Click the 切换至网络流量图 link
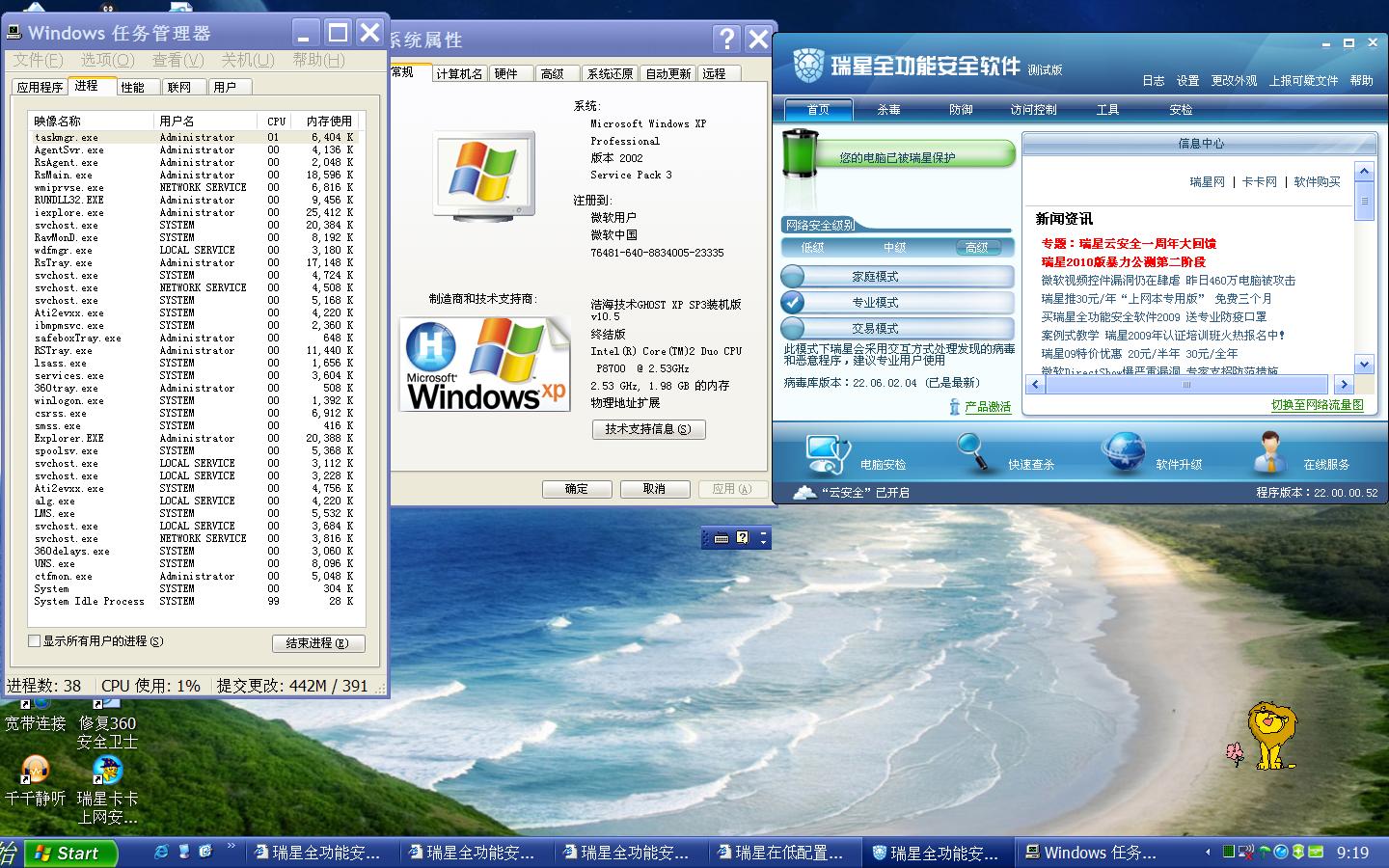Screen dimensions: 1389x868 (x=1318, y=405)
